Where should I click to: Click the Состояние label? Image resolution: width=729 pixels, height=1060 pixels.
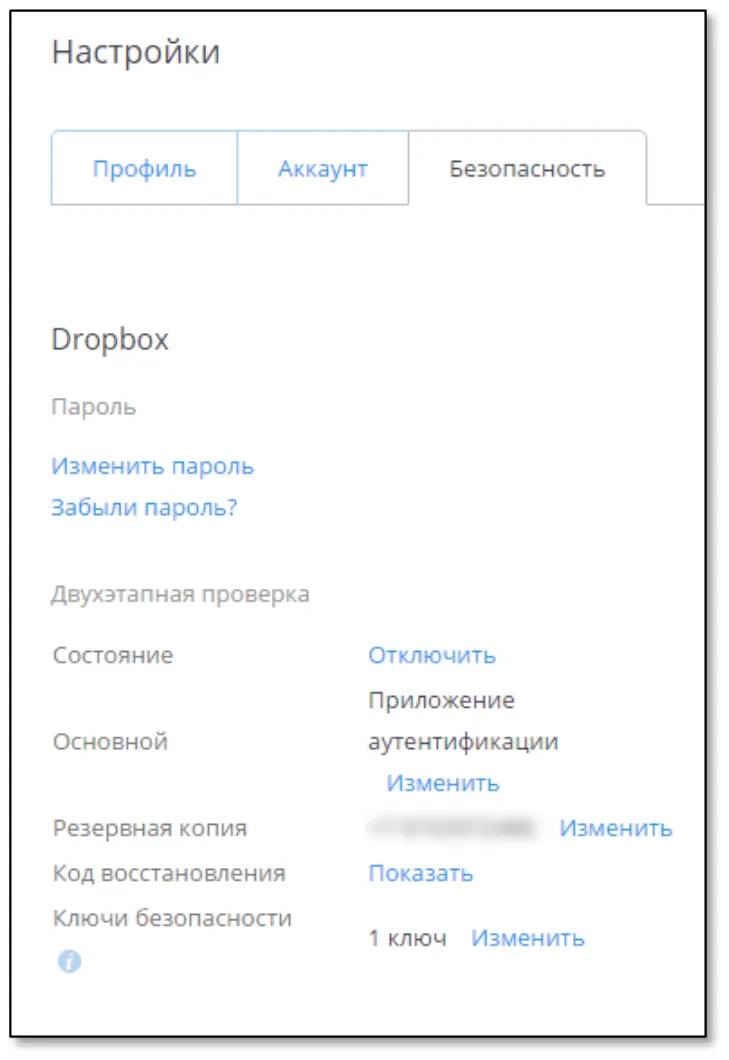(x=113, y=655)
